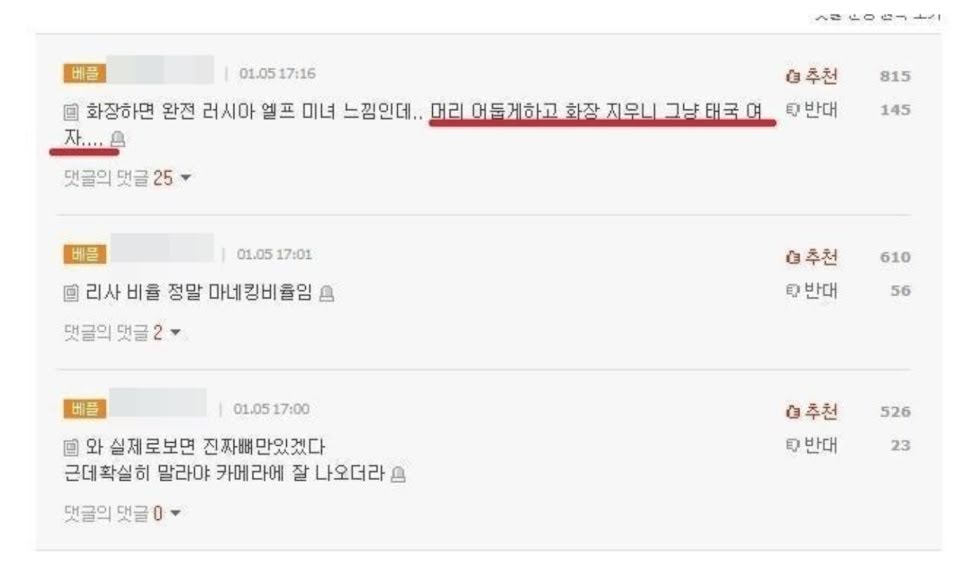Click comment icon before 화장하면 완전 러시아
The image size is (960, 563).
(x=71, y=112)
